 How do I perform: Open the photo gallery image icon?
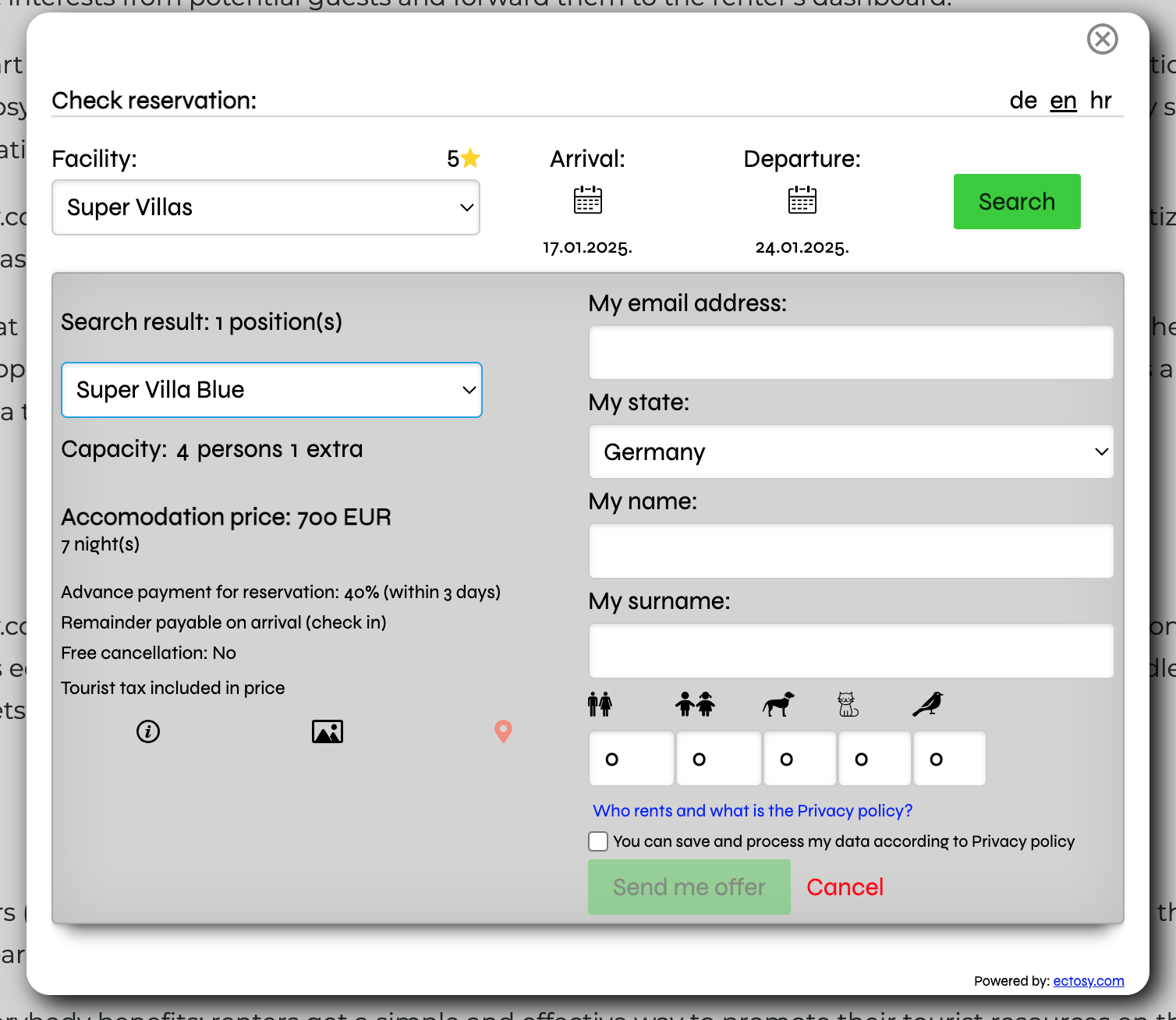[x=328, y=731]
